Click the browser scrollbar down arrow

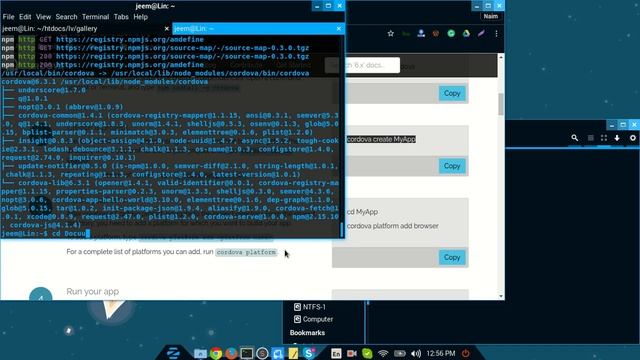(x=501, y=296)
